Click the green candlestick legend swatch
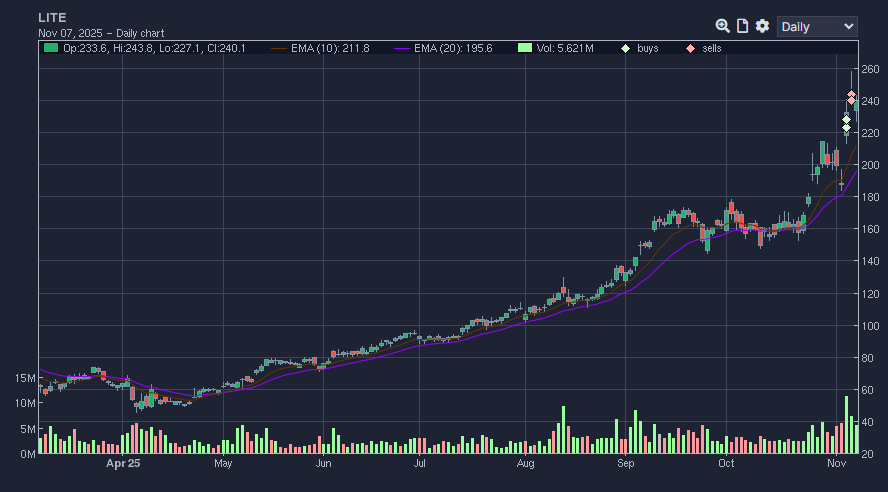Image resolution: width=888 pixels, height=492 pixels. click(x=51, y=49)
